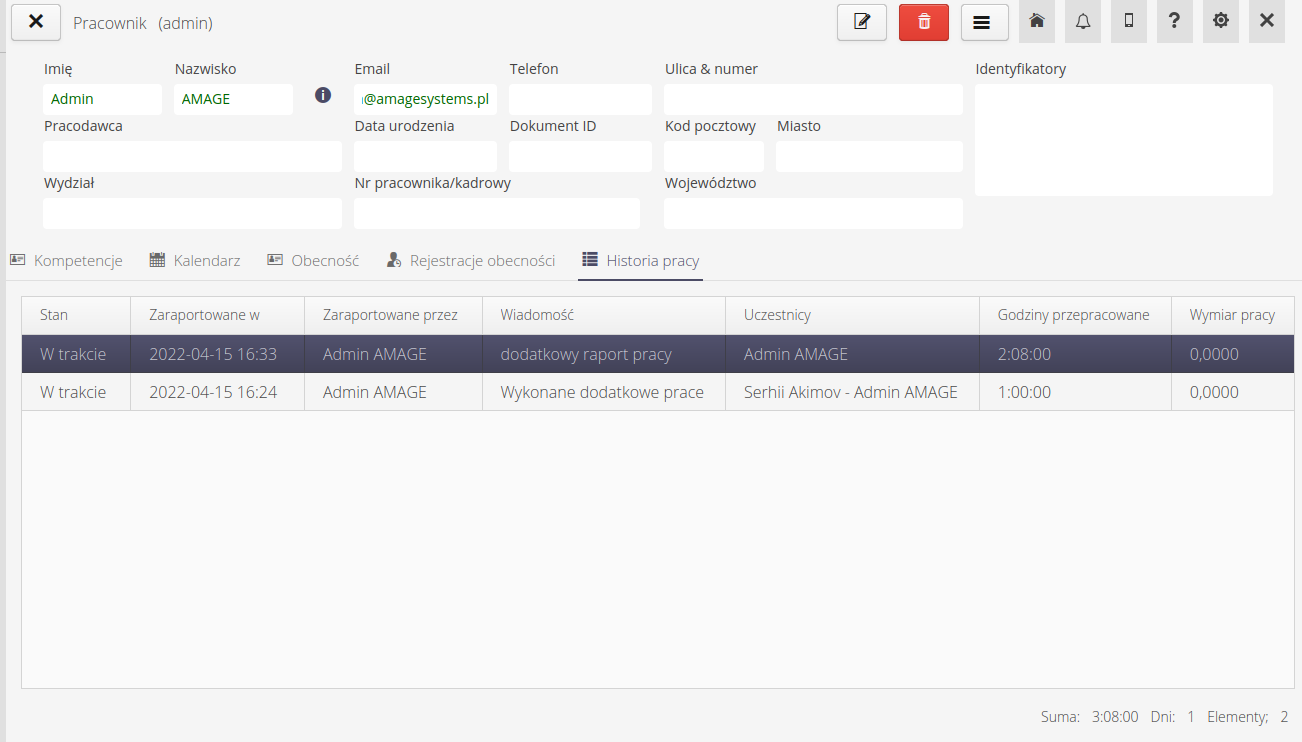Click the Telefon input field

[580, 99]
